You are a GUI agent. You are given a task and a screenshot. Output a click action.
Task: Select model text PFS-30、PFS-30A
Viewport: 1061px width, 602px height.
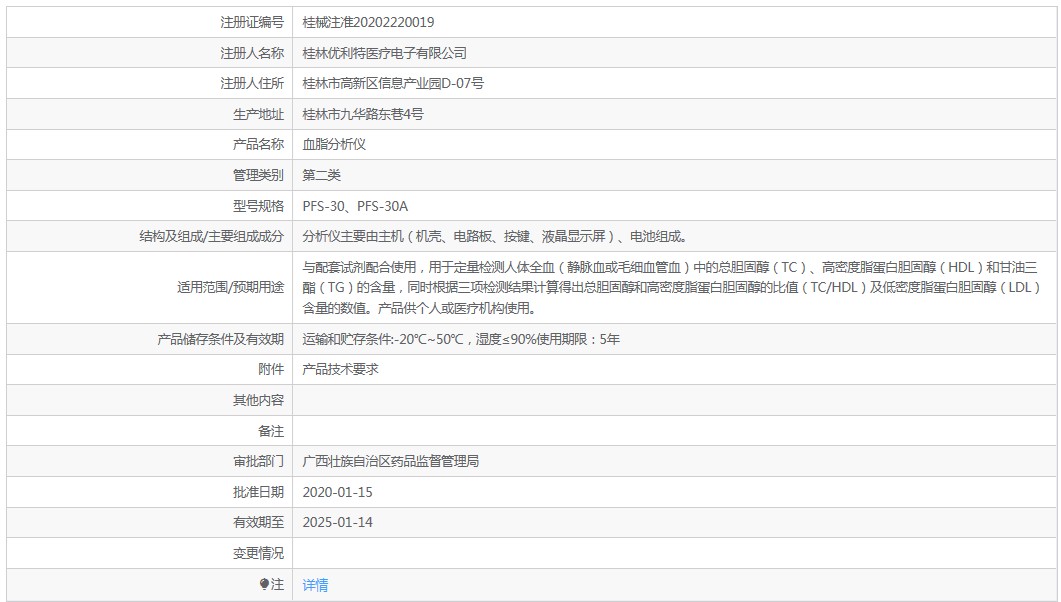(x=355, y=206)
